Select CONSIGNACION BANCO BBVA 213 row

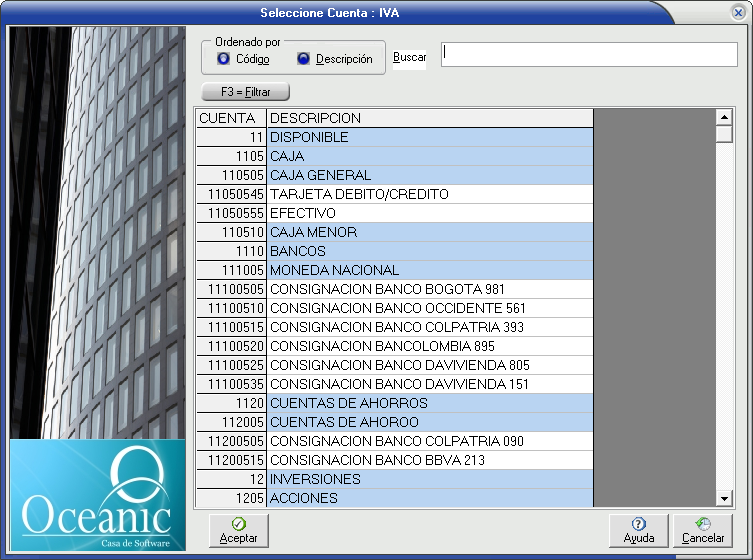(x=430, y=460)
